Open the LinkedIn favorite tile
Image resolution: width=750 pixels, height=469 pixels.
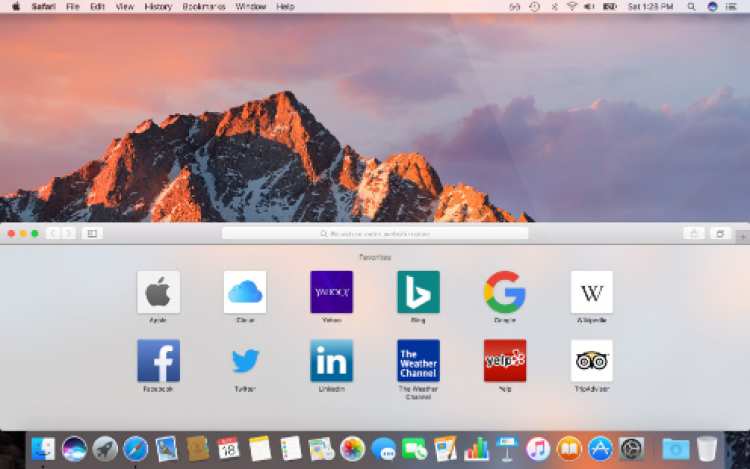pyautogui.click(x=331, y=361)
